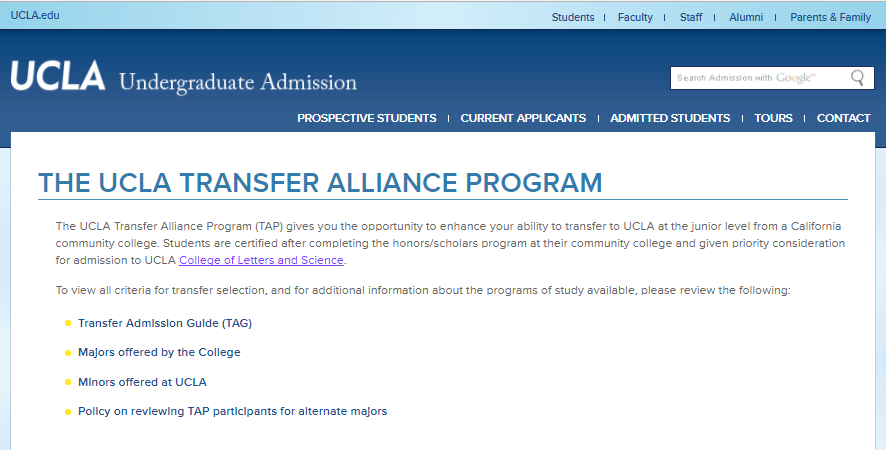Open Transfer Admission Guide (TAG) link
The width and height of the screenshot is (886, 450).
coord(165,323)
